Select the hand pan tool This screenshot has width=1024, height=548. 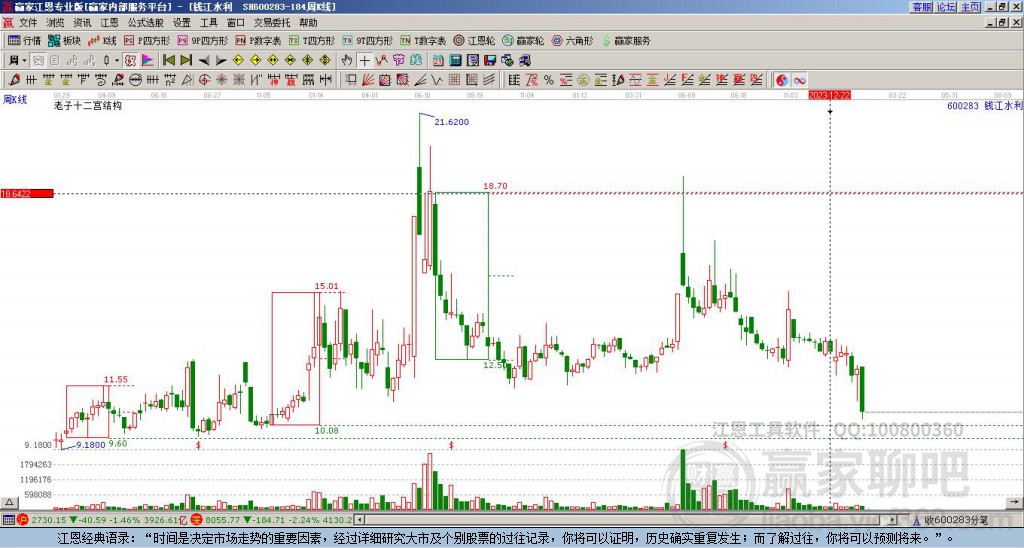click(347, 61)
